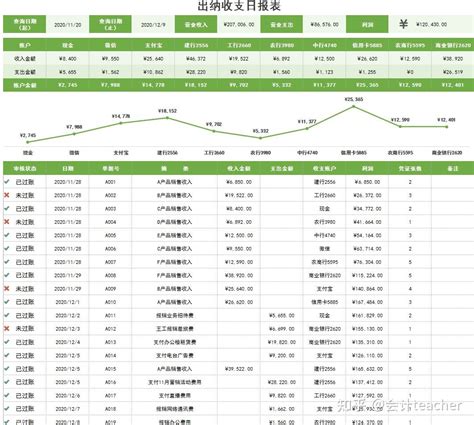Select the date cell 2020/12/4

coord(68,342)
